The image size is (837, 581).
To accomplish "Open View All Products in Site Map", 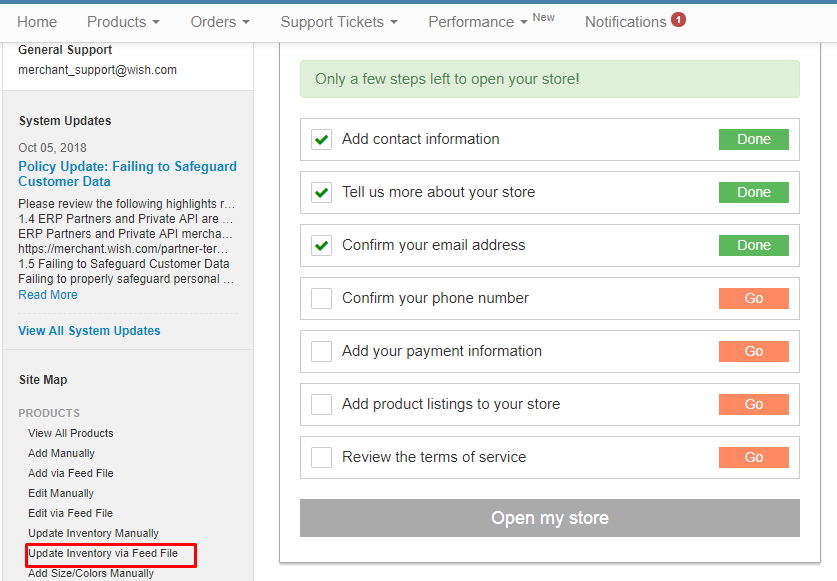I will pyautogui.click(x=71, y=433).
